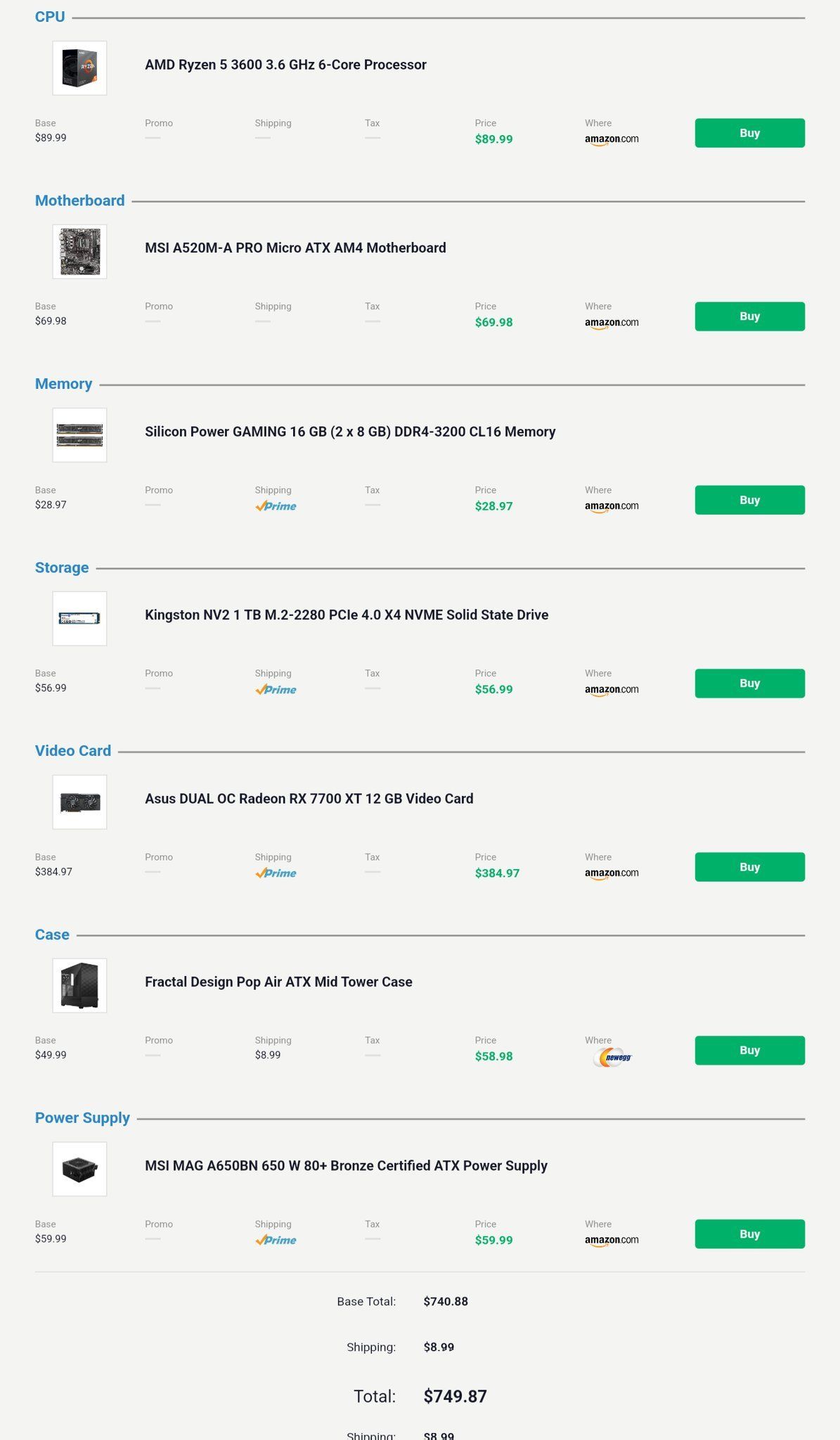Click the AMD Ryzen 5 3600 product thumbnail
Viewport: 840px width, 1440px height.
[x=79, y=68]
